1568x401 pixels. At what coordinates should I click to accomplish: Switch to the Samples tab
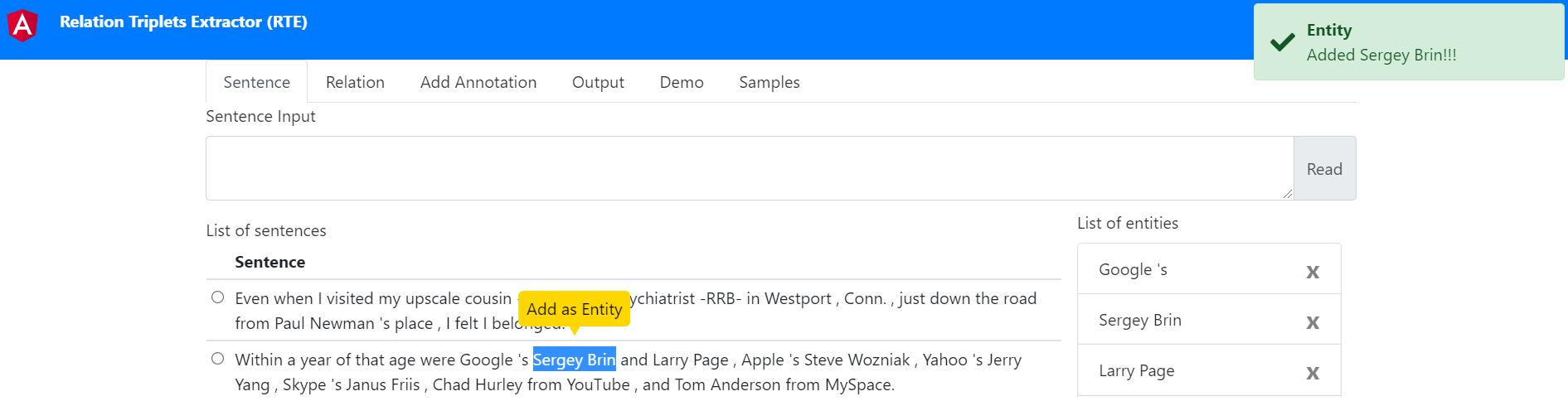click(x=769, y=82)
